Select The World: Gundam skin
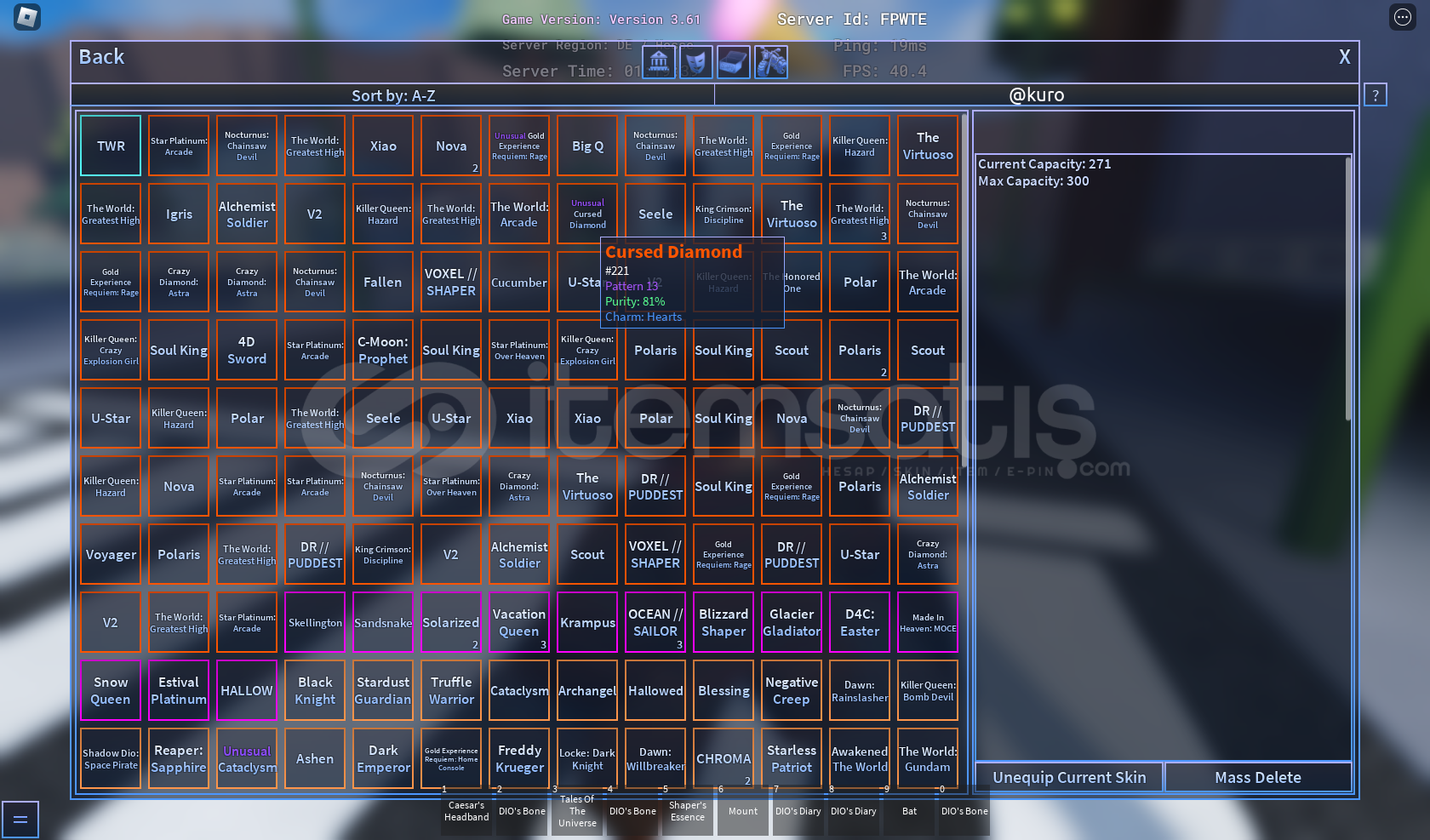This screenshot has height=840, width=1430. pos(928,758)
